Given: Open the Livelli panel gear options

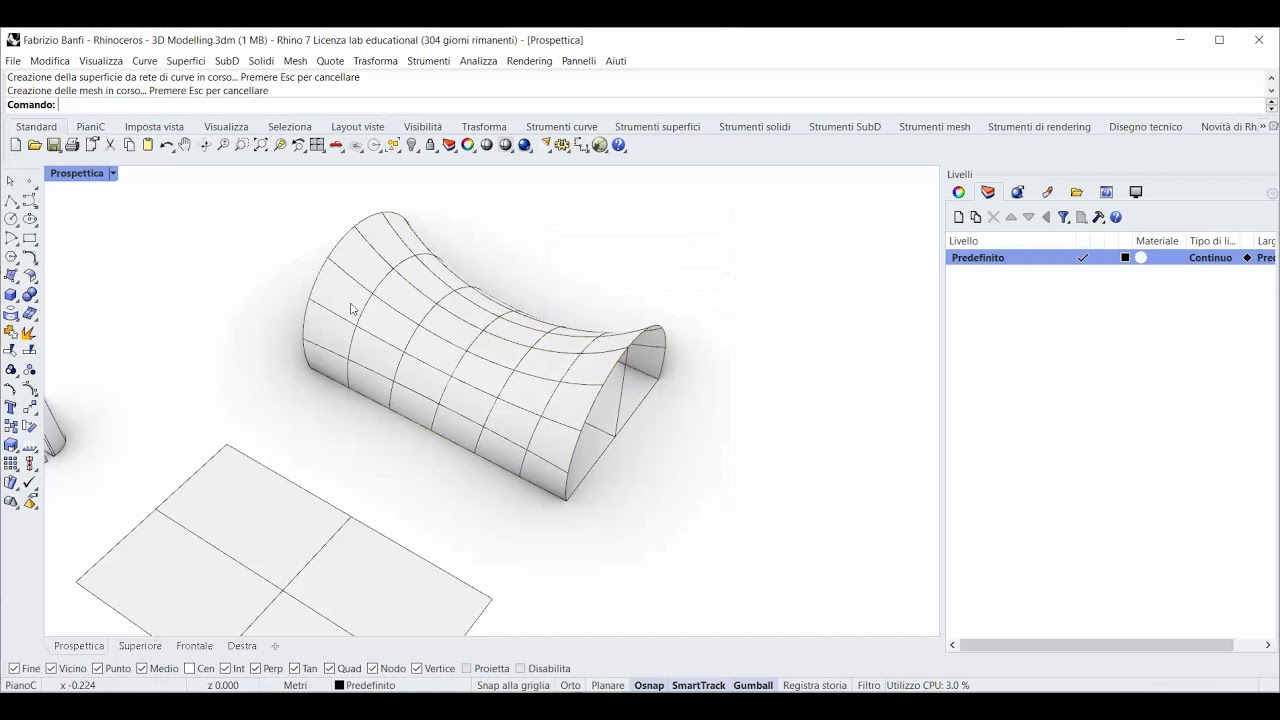Looking at the screenshot, I should (1272, 193).
